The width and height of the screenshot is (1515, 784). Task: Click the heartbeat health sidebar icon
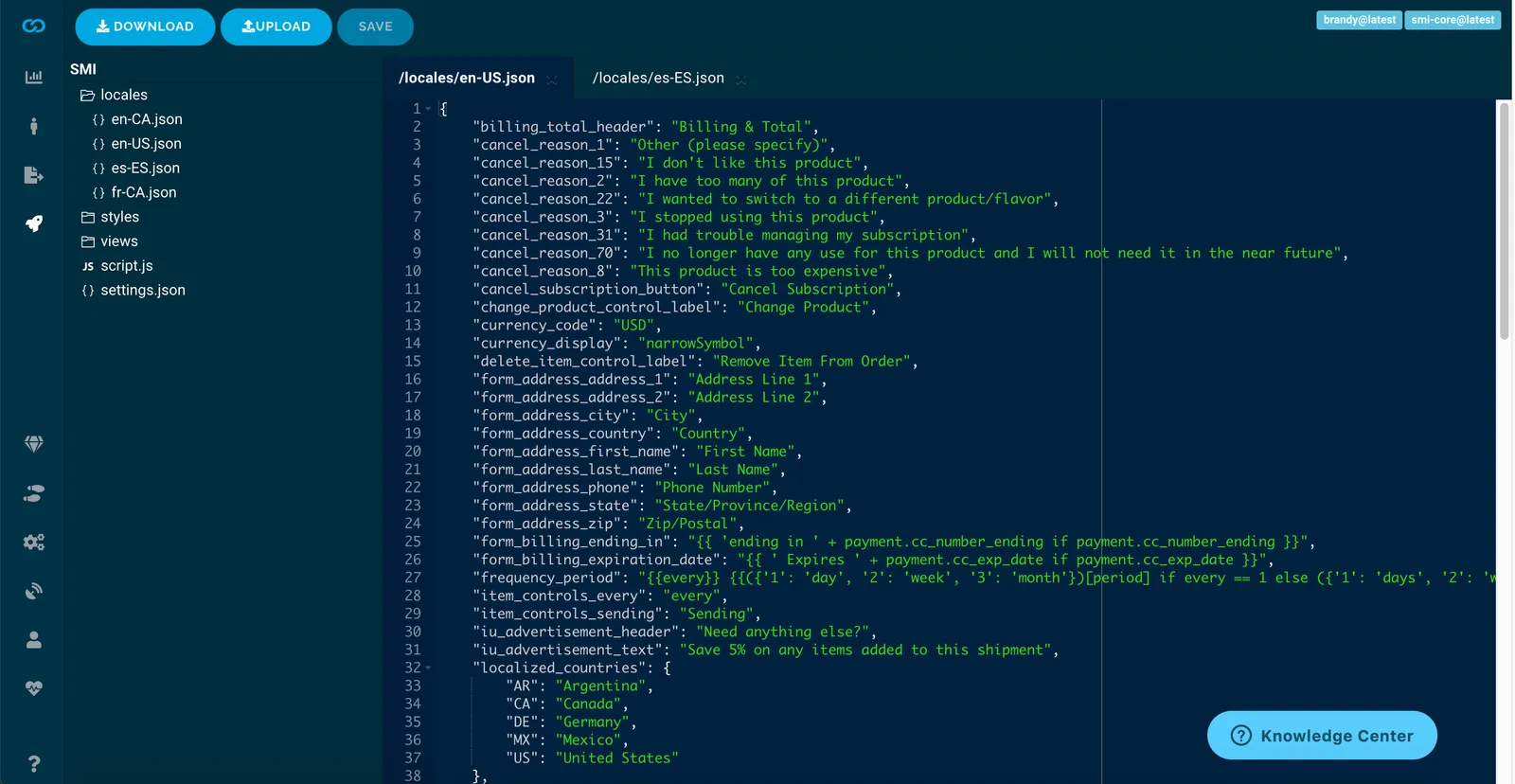(x=34, y=688)
